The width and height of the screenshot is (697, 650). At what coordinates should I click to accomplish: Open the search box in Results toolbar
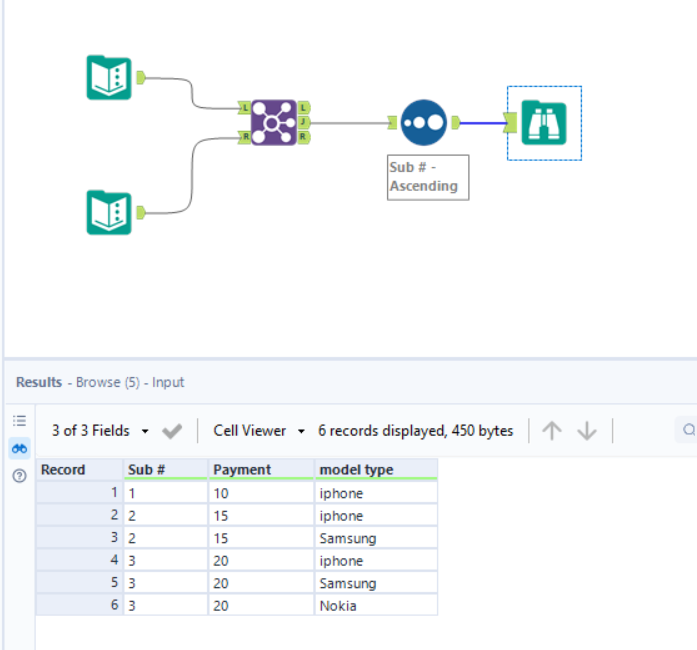pos(687,430)
